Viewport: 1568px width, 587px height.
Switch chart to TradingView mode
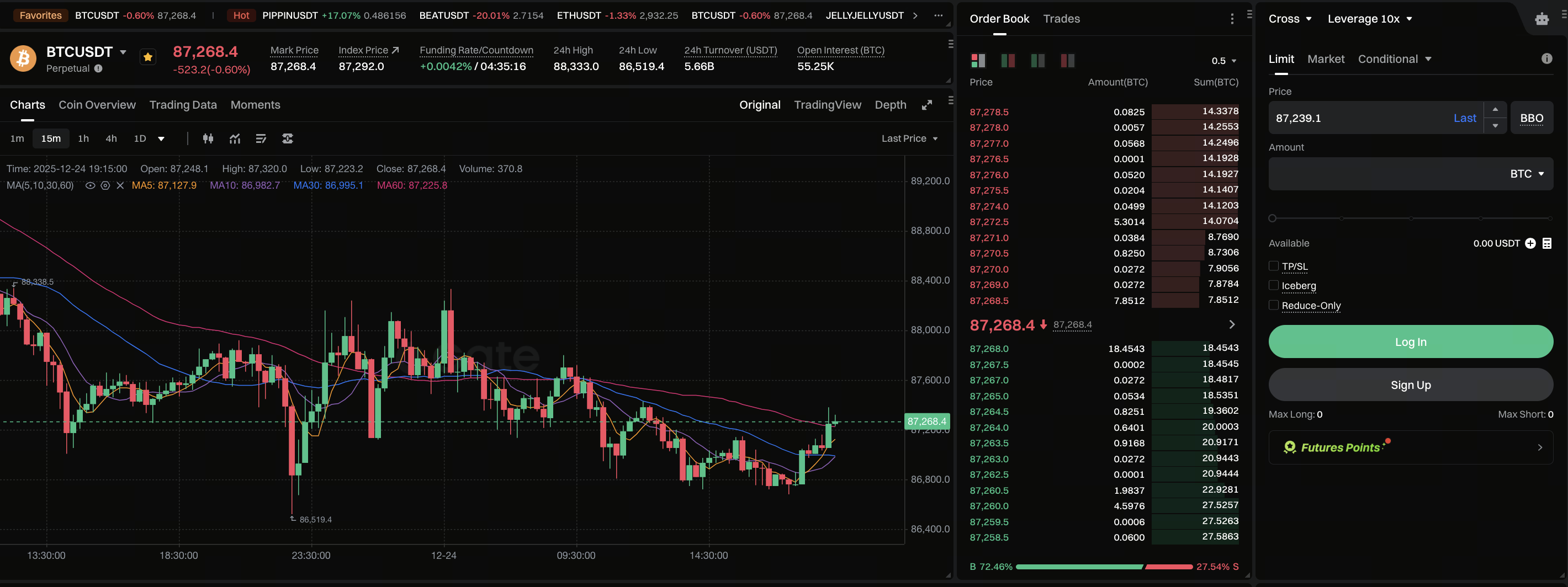(827, 105)
